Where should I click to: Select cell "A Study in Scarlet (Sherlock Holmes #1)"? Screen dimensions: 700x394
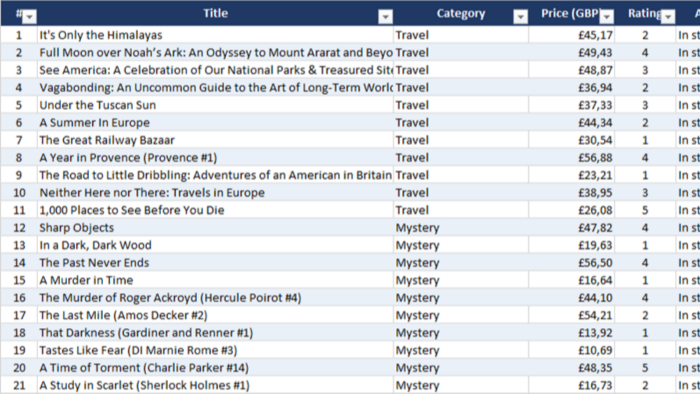[x=215, y=385]
